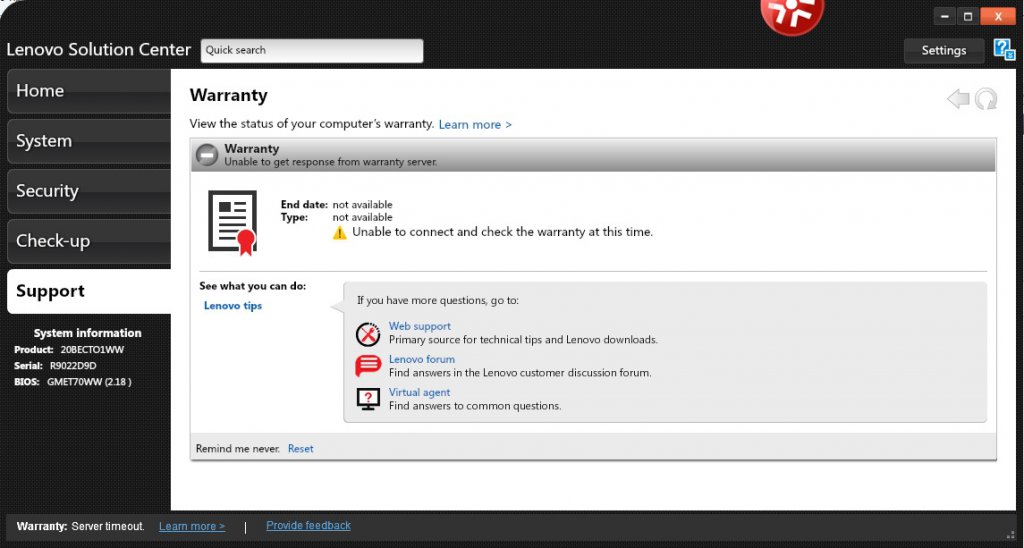1024x548 pixels.
Task: Select the Support tab
Action: (89, 291)
